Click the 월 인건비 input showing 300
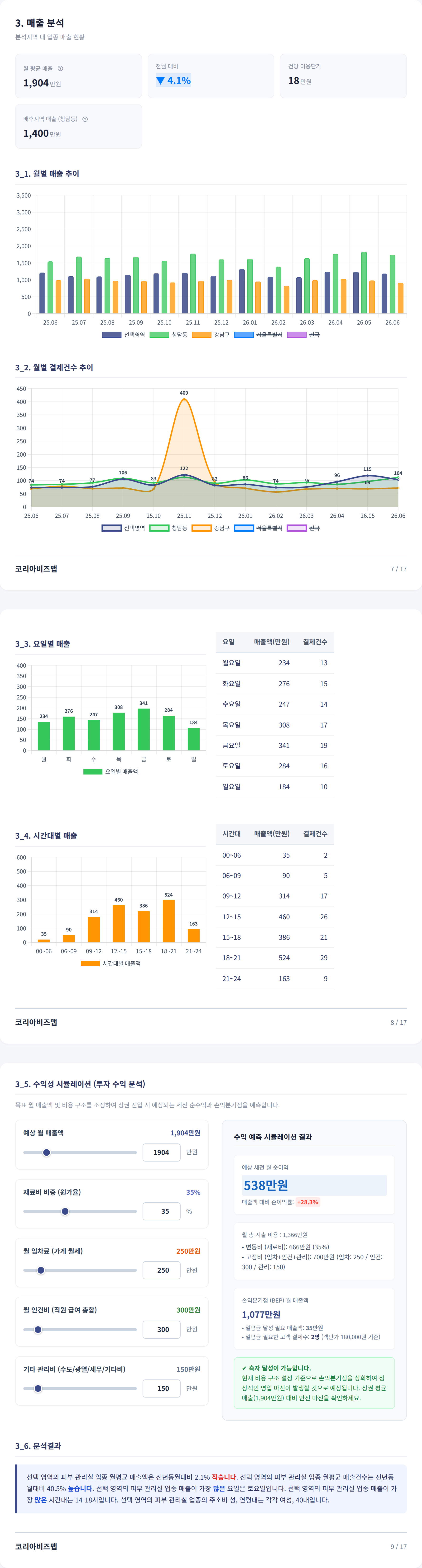 click(x=161, y=1329)
